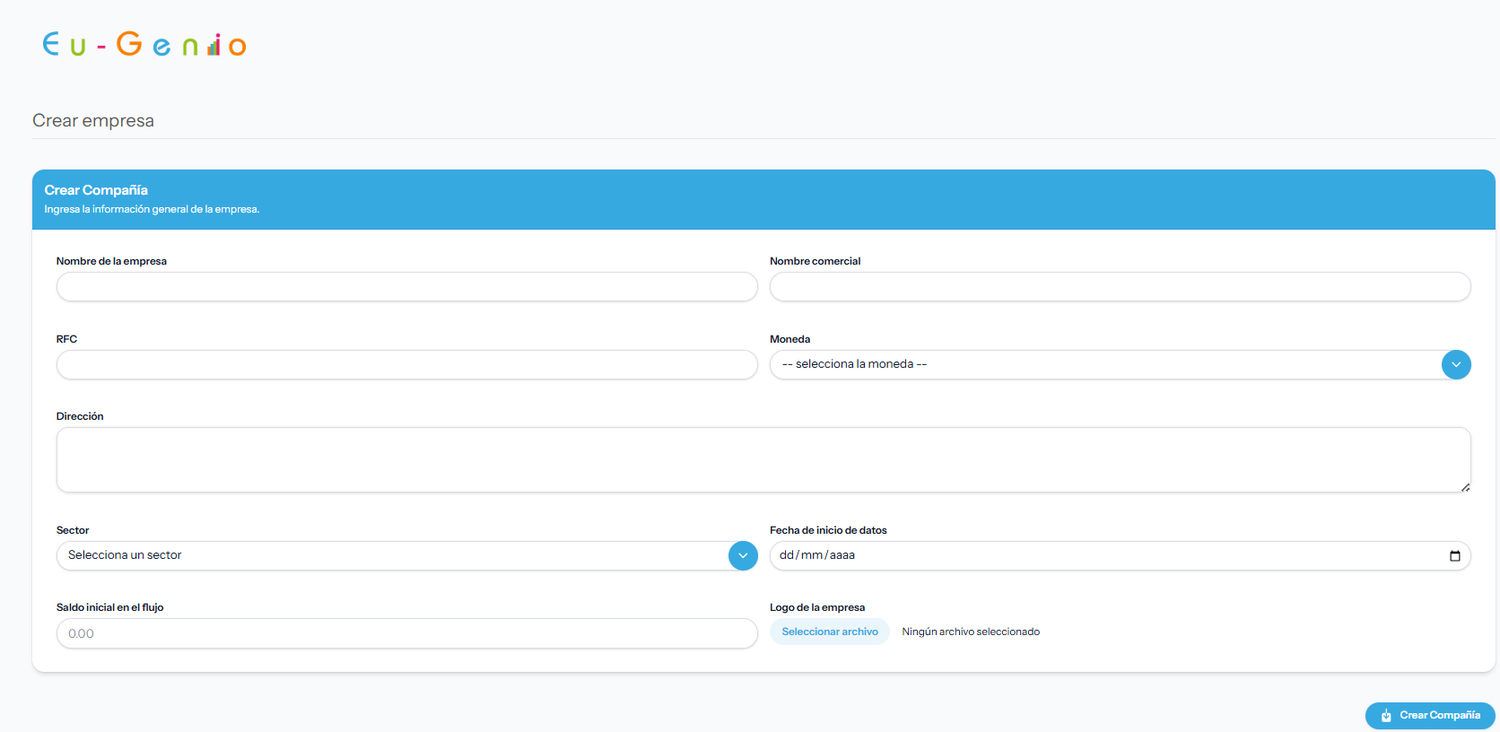Click the Fecha de inicio de datos field
Image resolution: width=1500 pixels, height=732 pixels.
point(1120,556)
